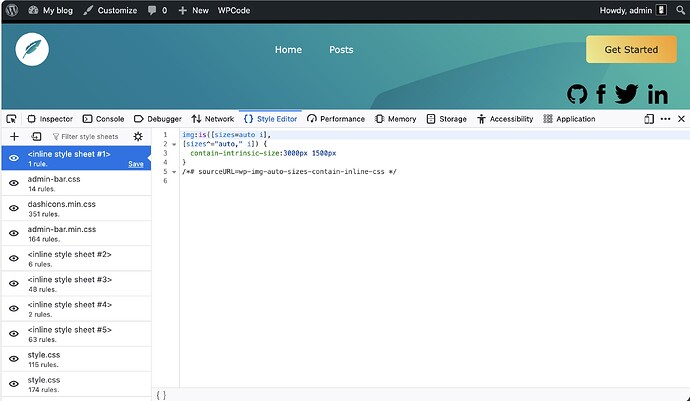Switch to the Application tab
The width and height of the screenshot is (690, 401).
click(569, 119)
